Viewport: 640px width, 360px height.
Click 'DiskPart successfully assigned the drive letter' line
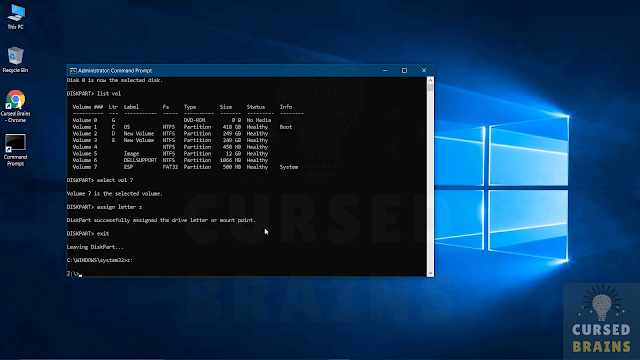[161, 220]
